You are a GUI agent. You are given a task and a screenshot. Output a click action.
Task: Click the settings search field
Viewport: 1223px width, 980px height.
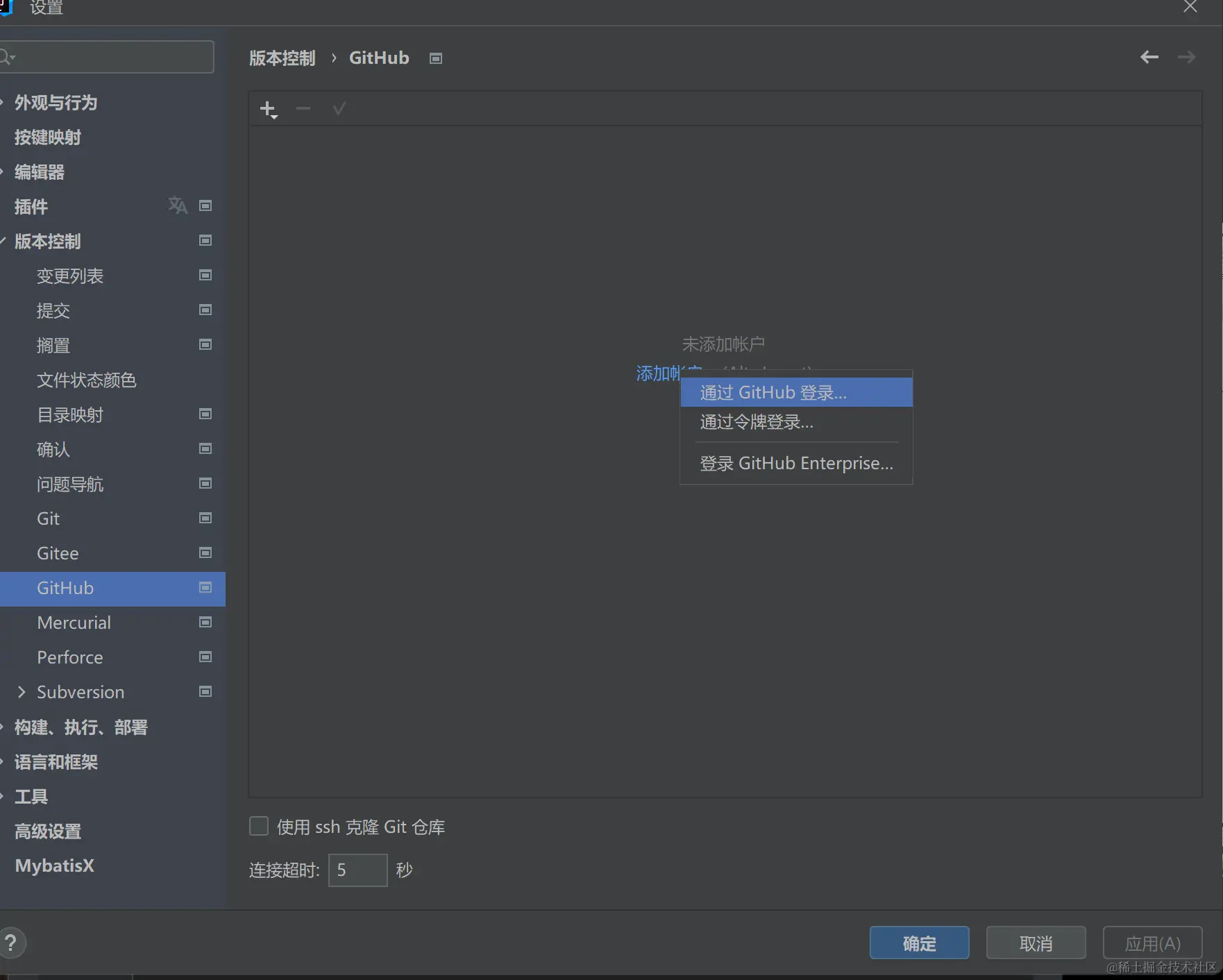(107, 57)
